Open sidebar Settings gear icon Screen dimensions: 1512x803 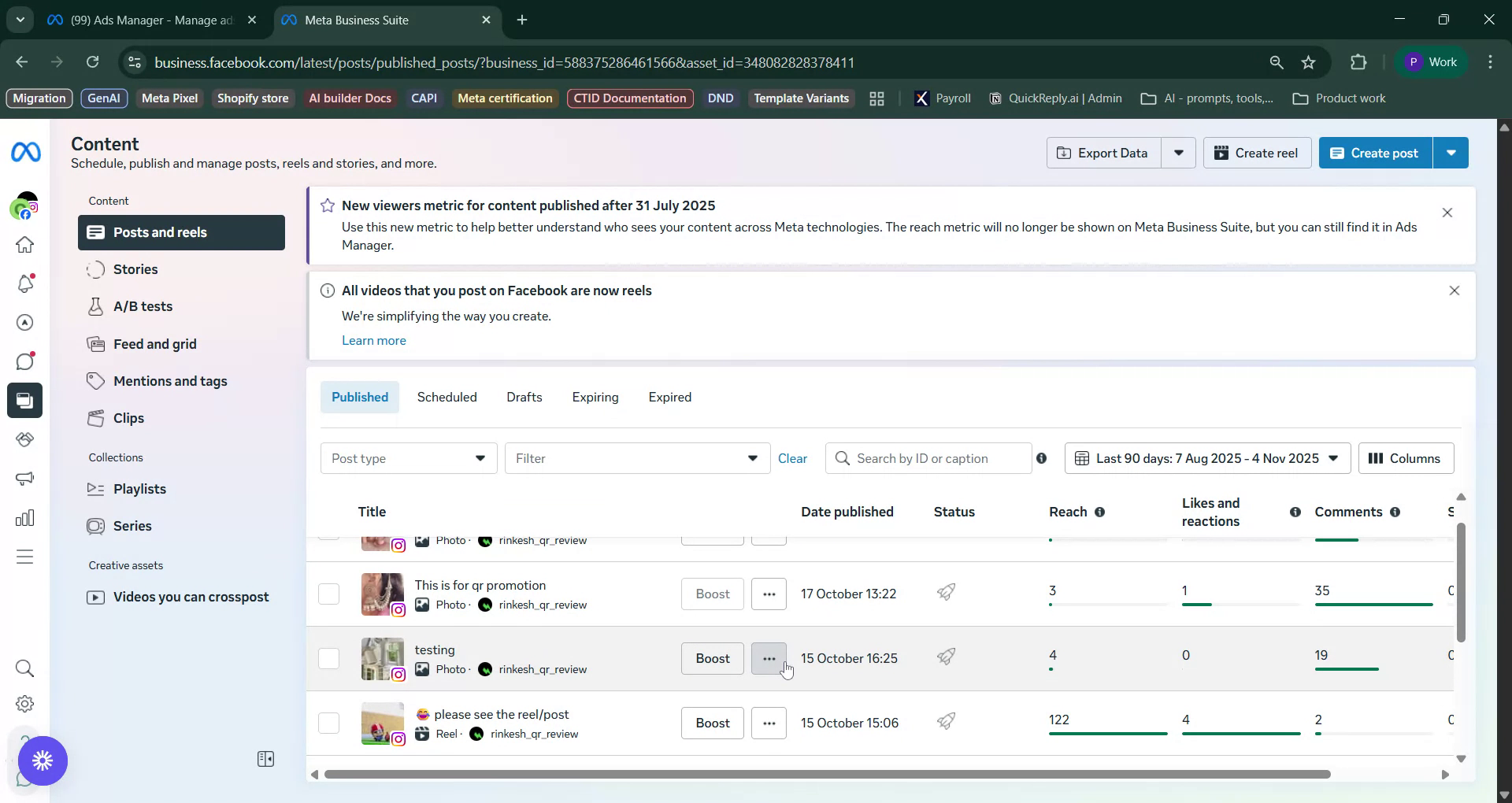point(24,704)
